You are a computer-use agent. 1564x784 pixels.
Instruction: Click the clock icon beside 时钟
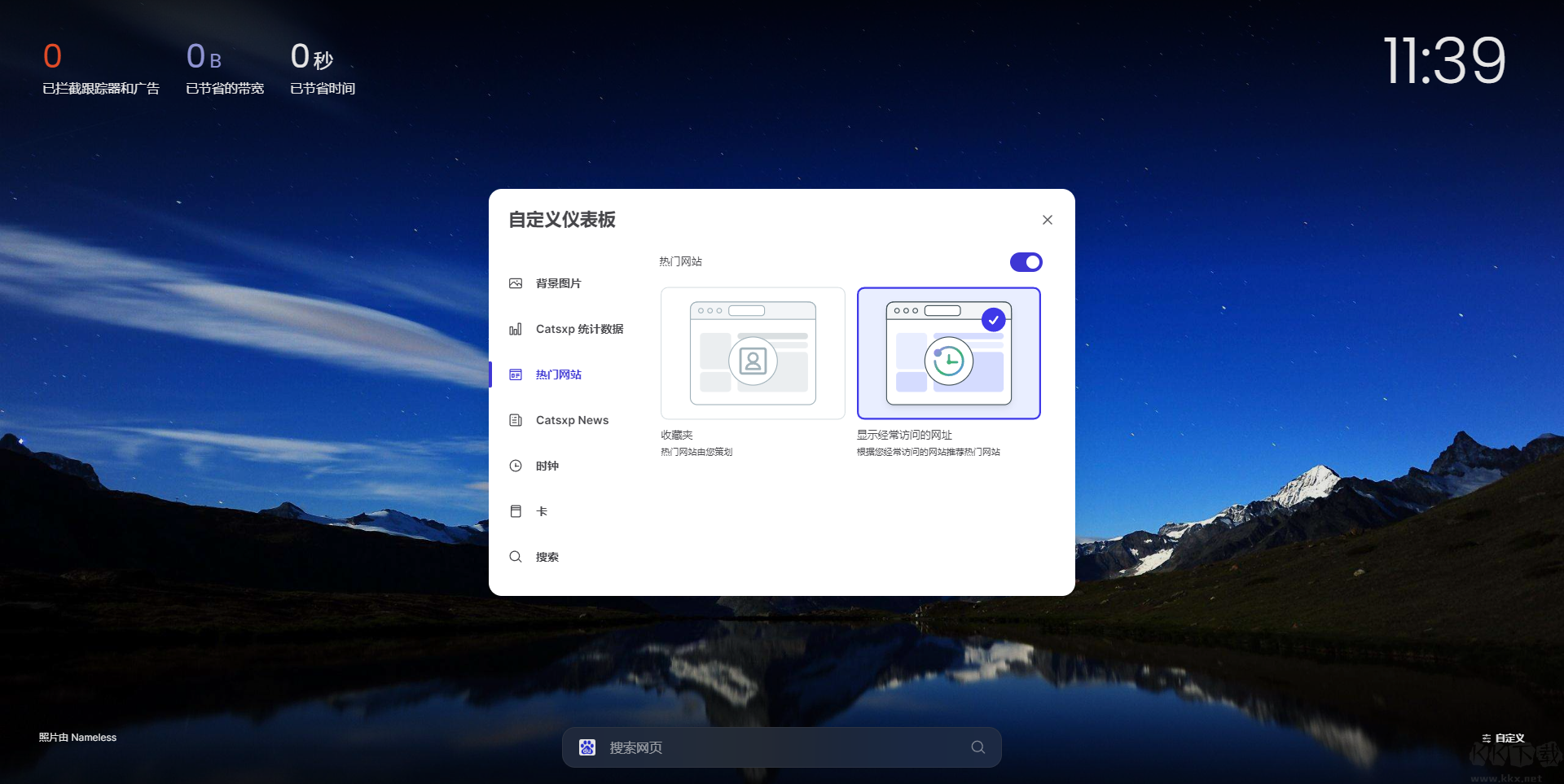click(516, 466)
